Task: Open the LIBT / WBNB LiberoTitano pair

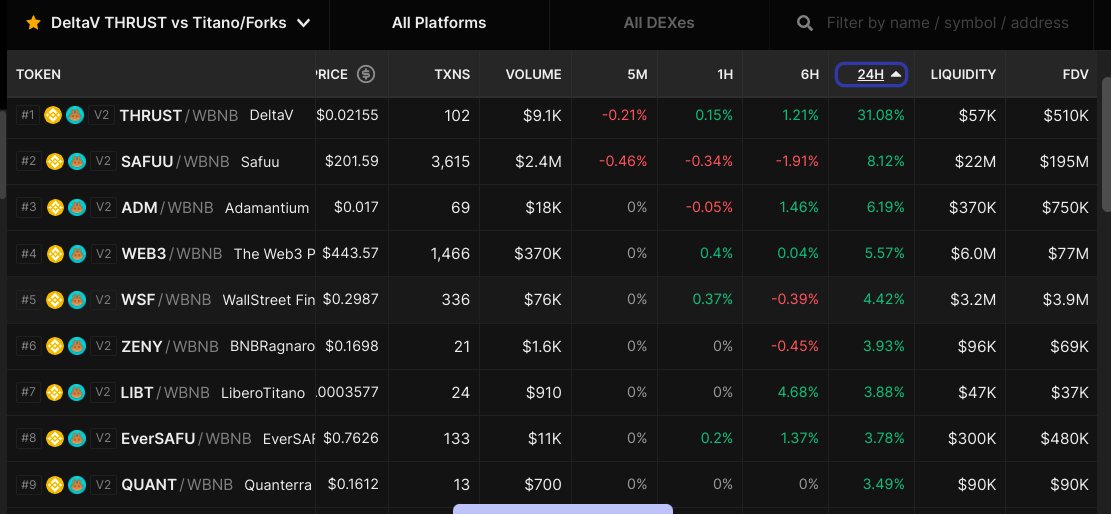Action: (x=165, y=392)
